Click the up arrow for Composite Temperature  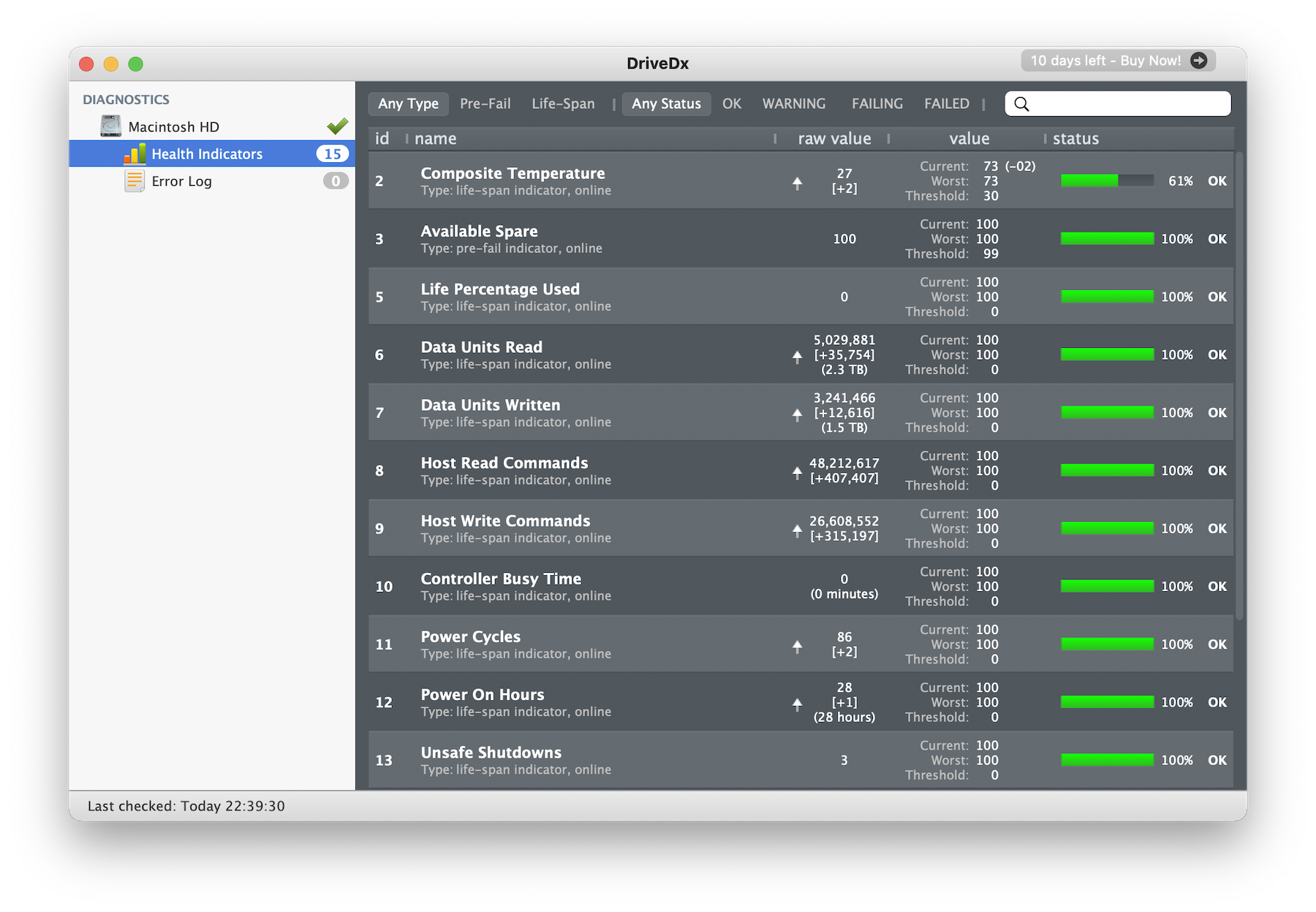[798, 183]
